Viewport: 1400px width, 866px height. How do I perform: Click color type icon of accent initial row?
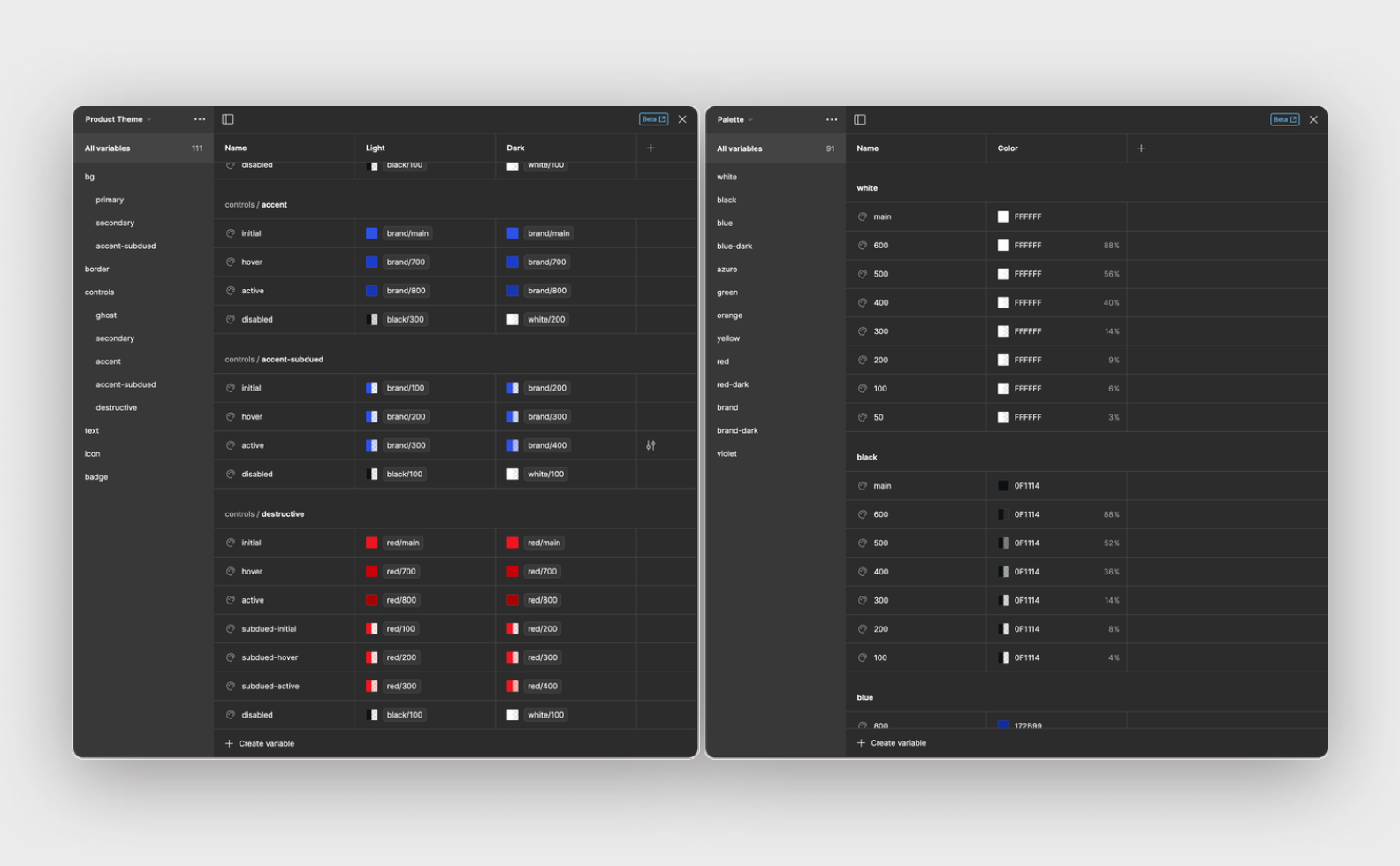tap(231, 233)
